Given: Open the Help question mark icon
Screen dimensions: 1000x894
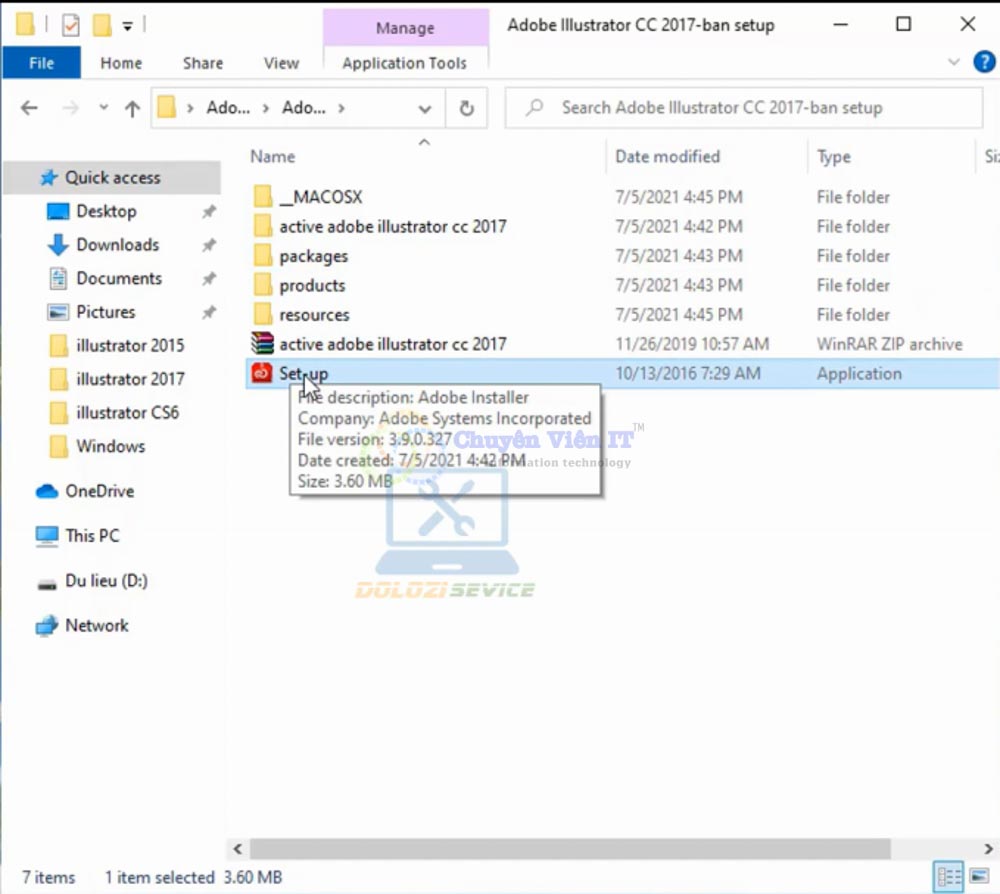Looking at the screenshot, I should tap(984, 62).
